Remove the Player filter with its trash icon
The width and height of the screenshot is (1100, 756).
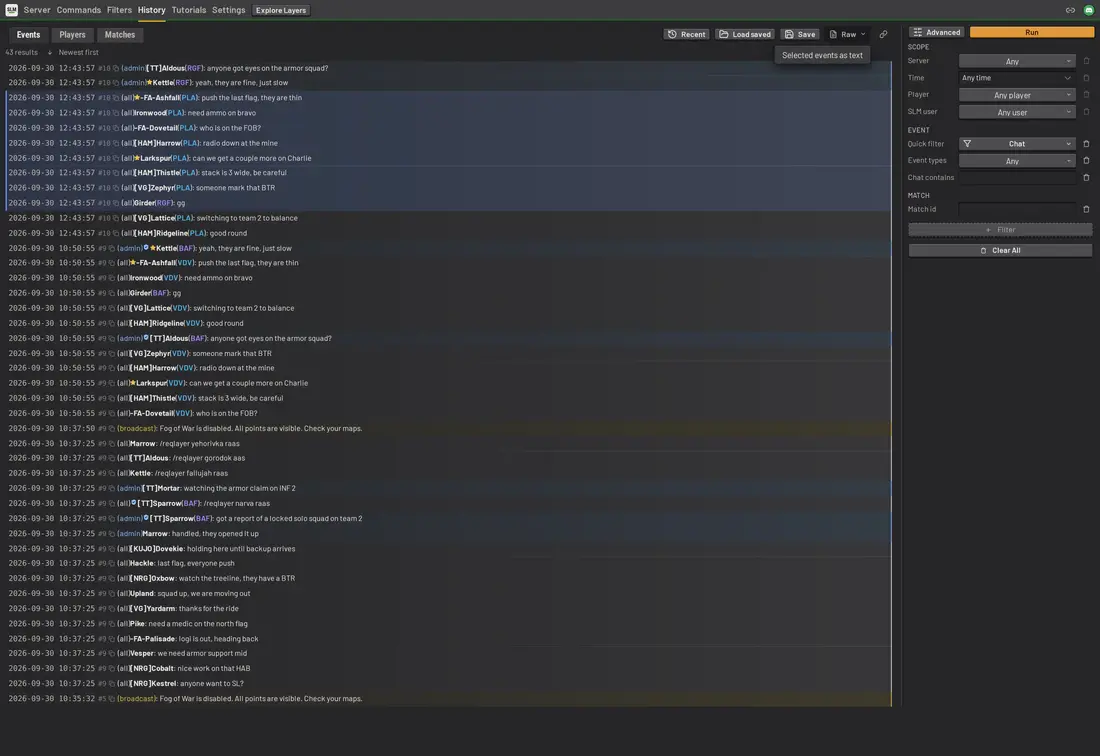pos(1086,95)
